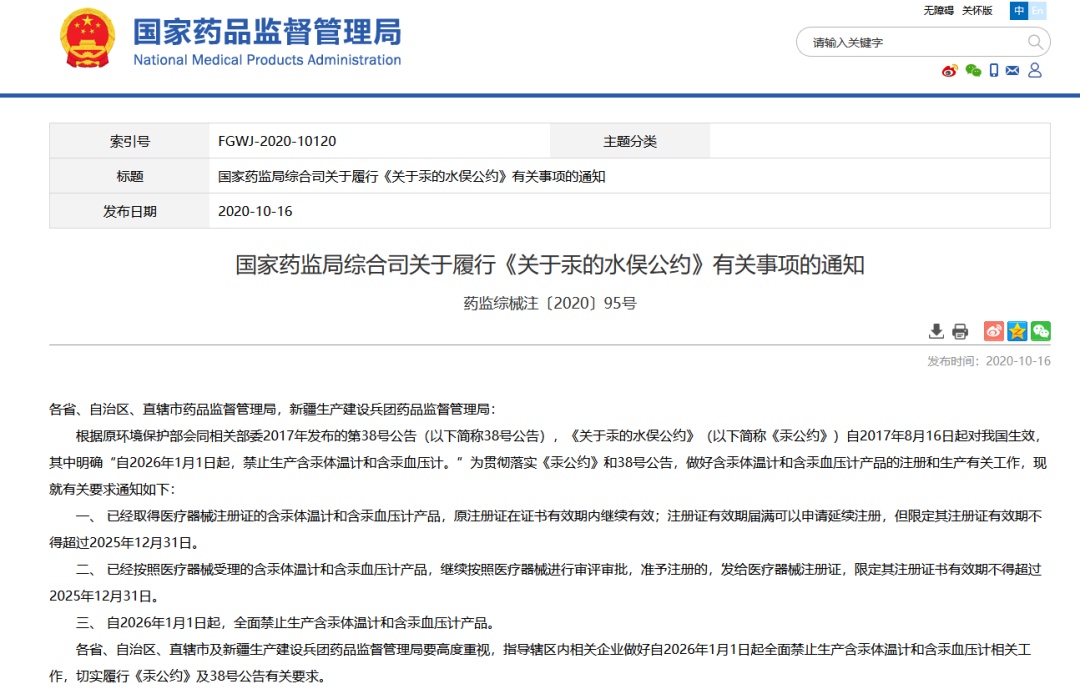Switch the site language to English
1080x694 pixels.
click(x=1038, y=11)
